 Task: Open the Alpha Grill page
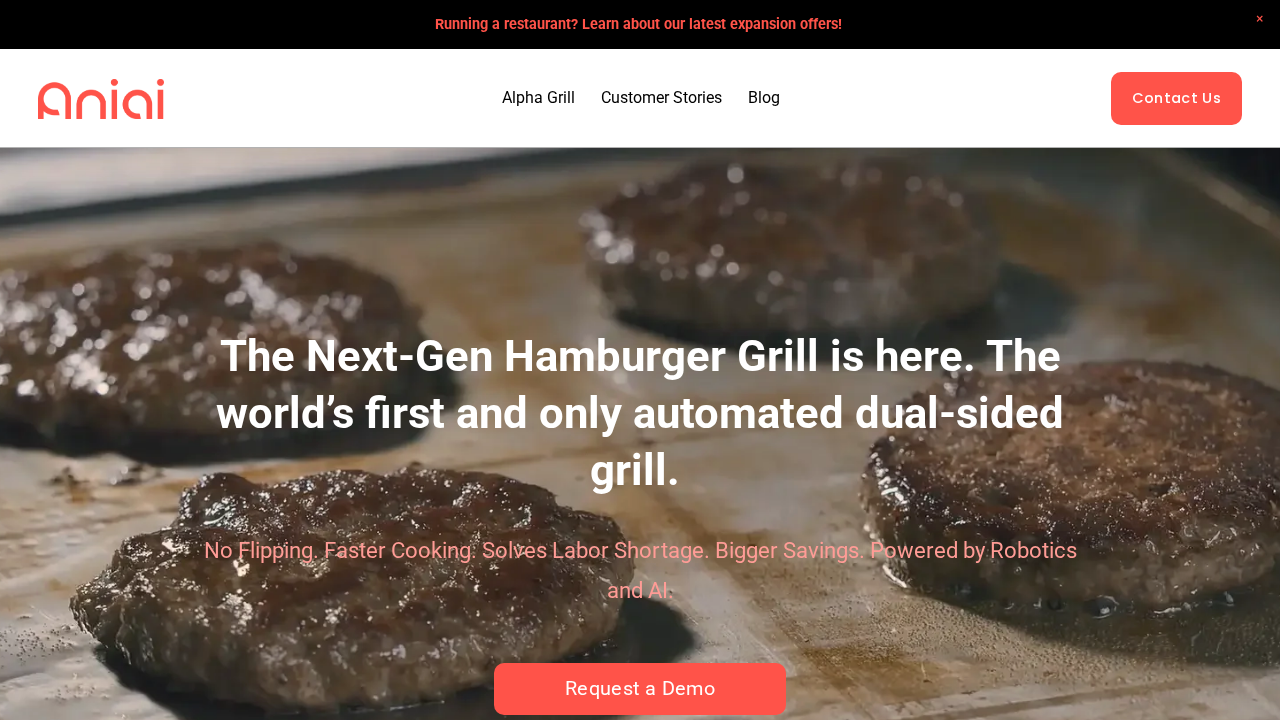pyautogui.click(x=538, y=98)
